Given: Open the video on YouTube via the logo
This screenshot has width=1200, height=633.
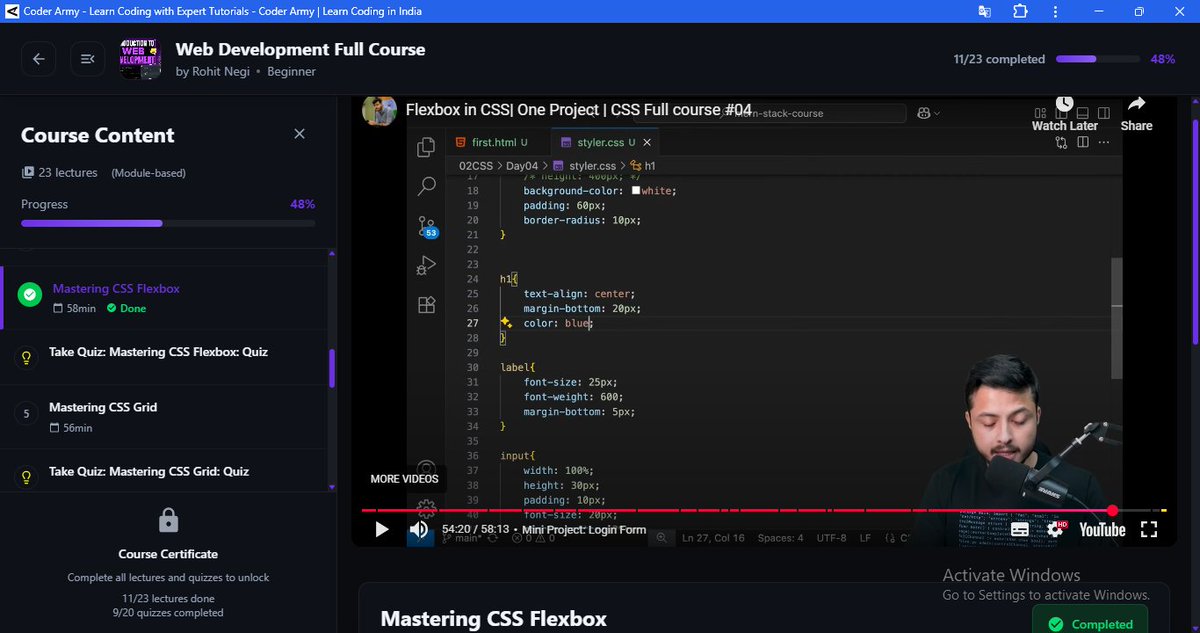Looking at the screenshot, I should pos(1102,530).
